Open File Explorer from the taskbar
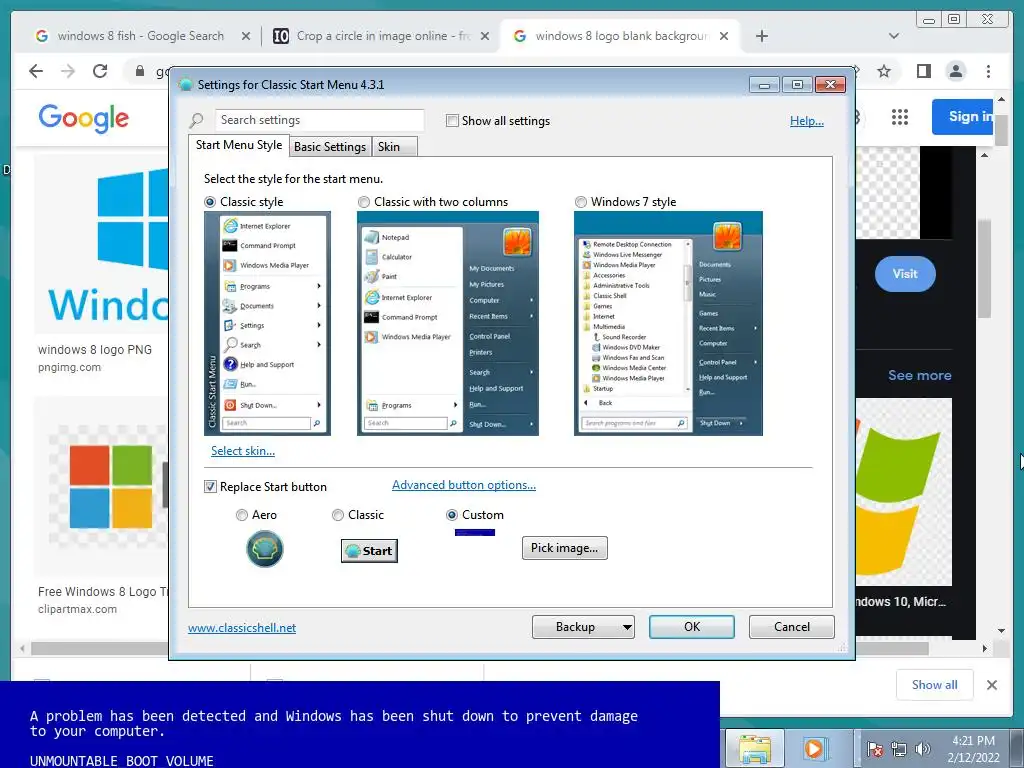Image resolution: width=1024 pixels, height=768 pixels. 754,748
